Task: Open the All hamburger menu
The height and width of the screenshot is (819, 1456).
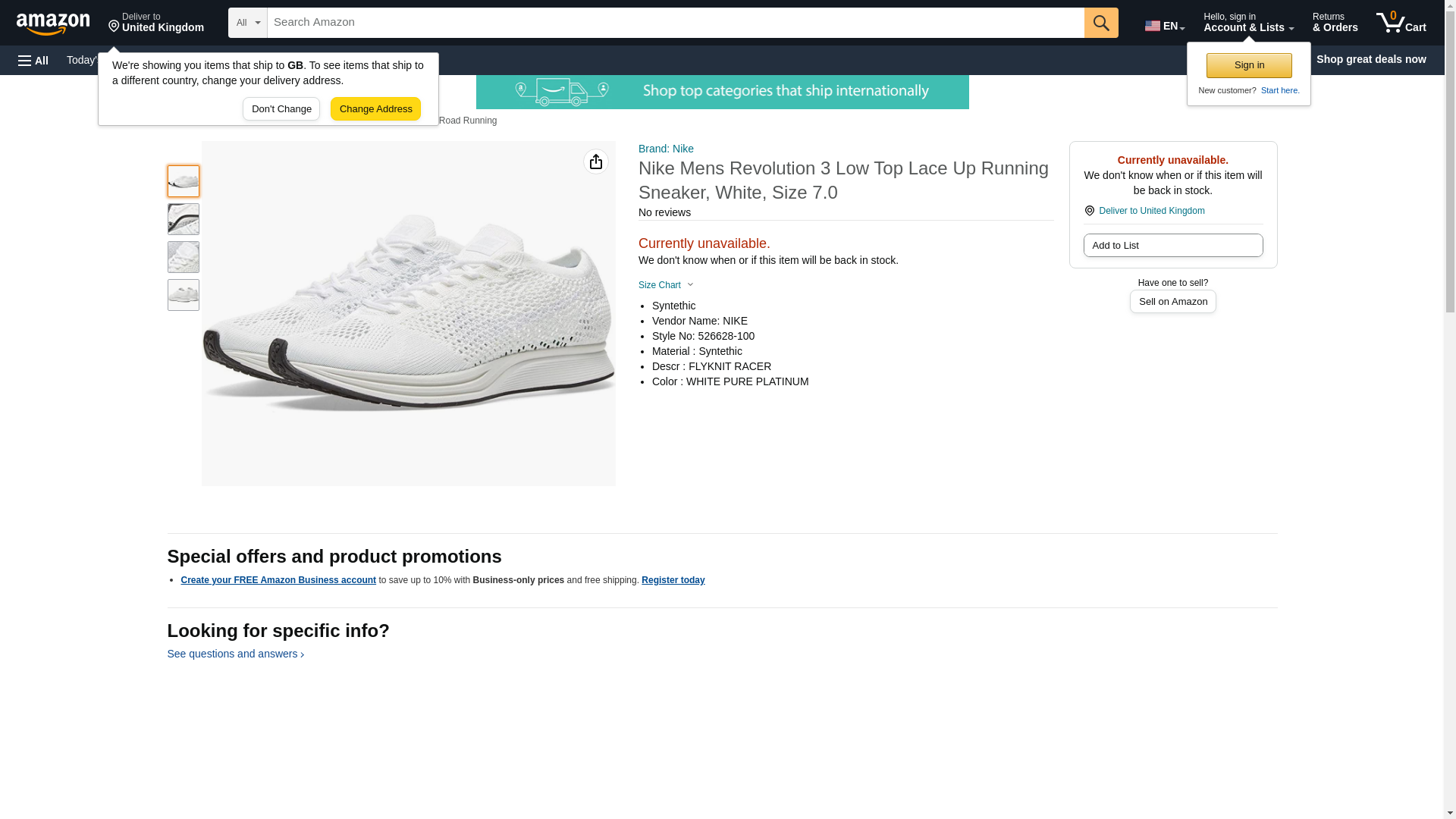Action: (33, 60)
